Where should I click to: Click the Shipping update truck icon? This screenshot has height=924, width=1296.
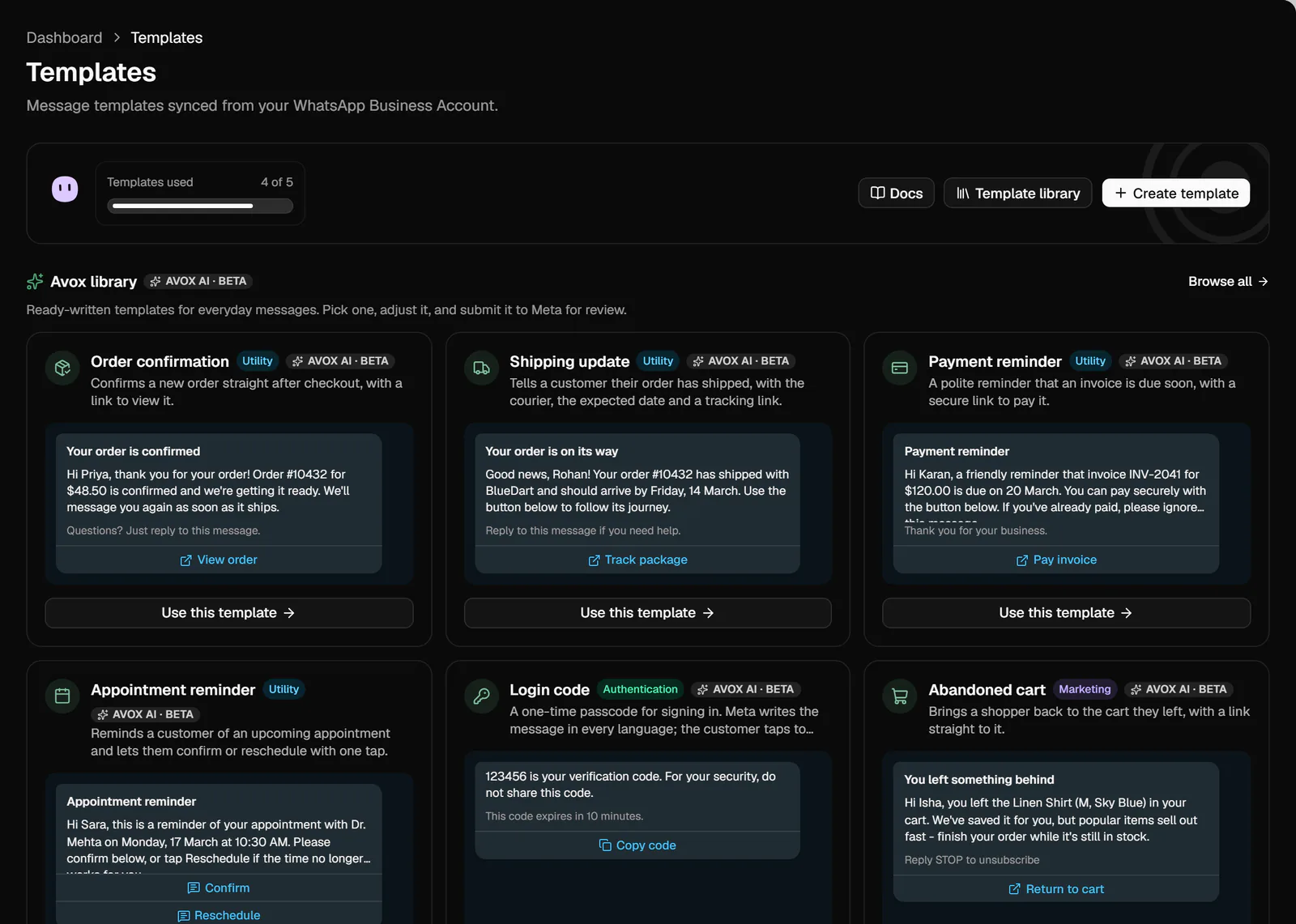[481, 368]
